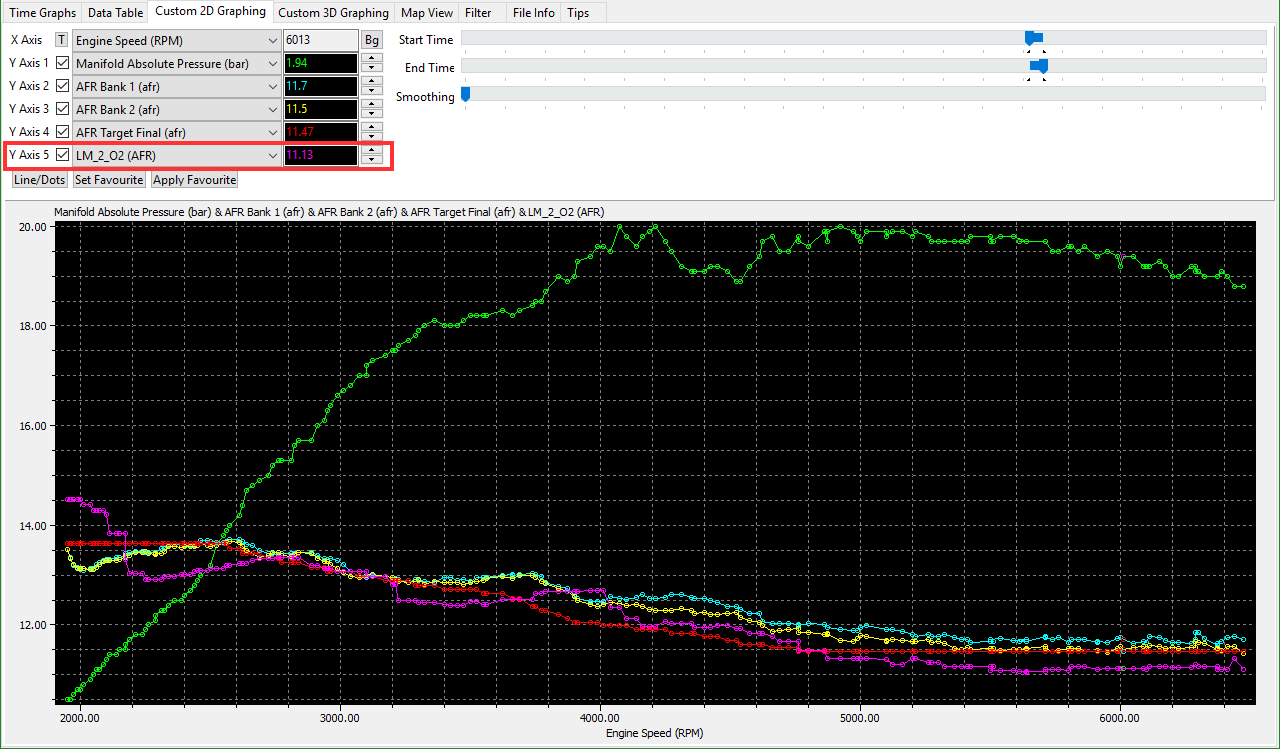Click the X Axis value field showing 6013
1280x749 pixels.
point(319,40)
